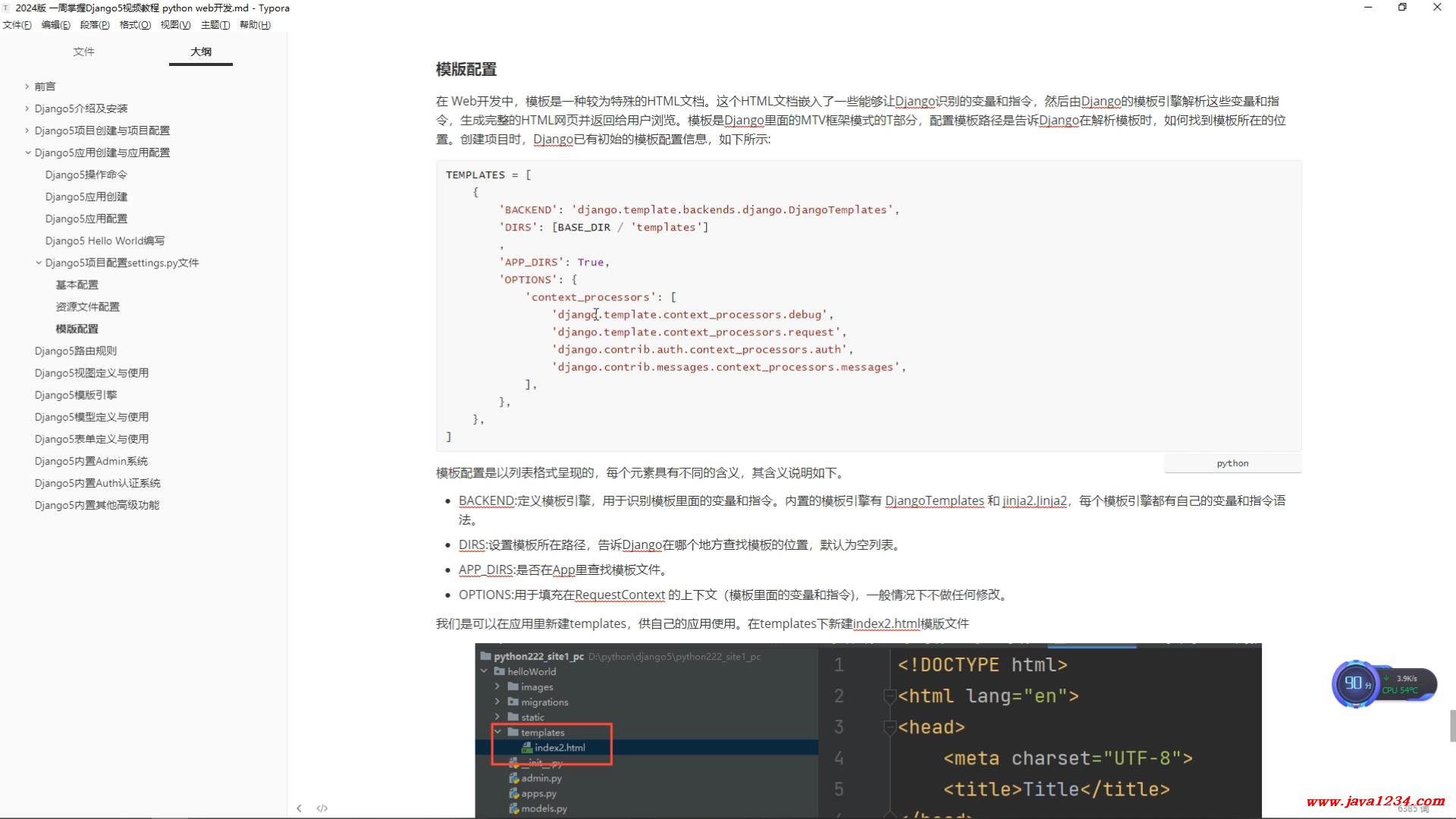Go to Django5表单定义与使用 outline item
Screen dimensions: 1456x819
coord(92,438)
